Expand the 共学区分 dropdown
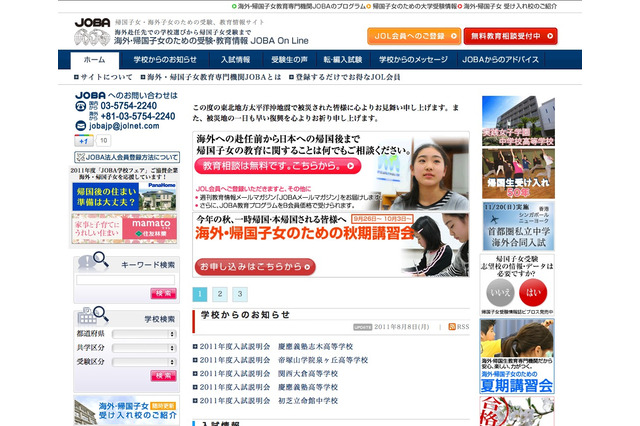Screen dimensions: 640x426 click(x=144, y=348)
